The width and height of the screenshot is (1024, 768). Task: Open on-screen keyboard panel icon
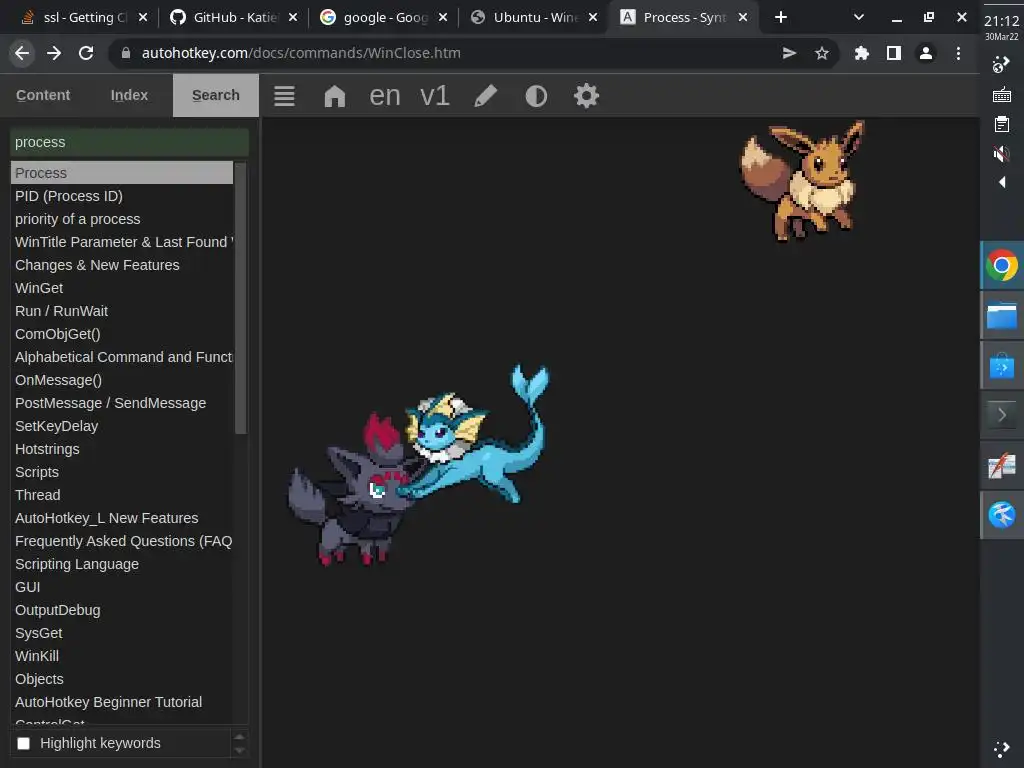1002,95
